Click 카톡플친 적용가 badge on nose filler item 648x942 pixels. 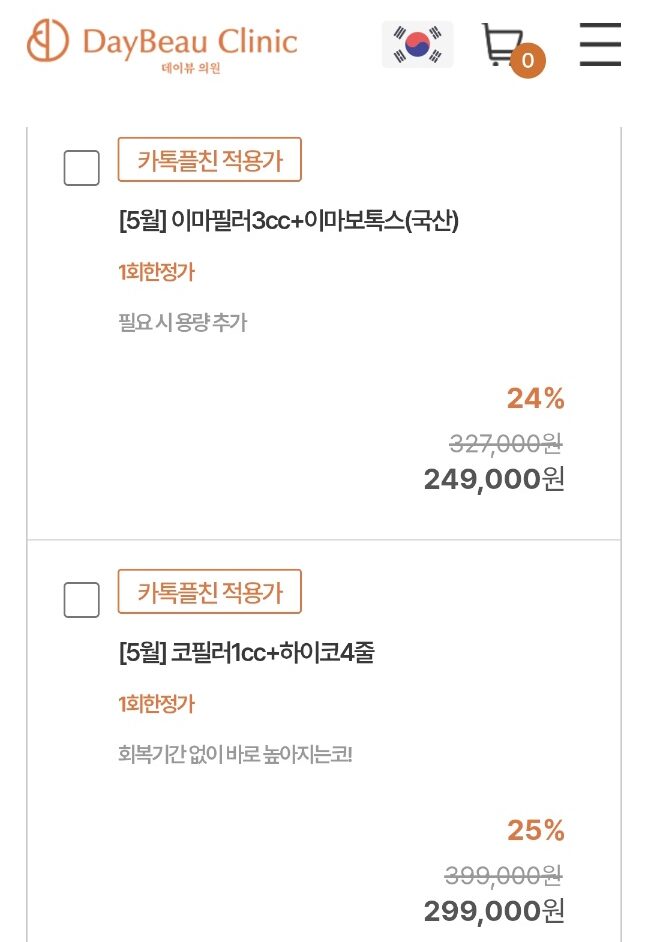[x=210, y=592]
